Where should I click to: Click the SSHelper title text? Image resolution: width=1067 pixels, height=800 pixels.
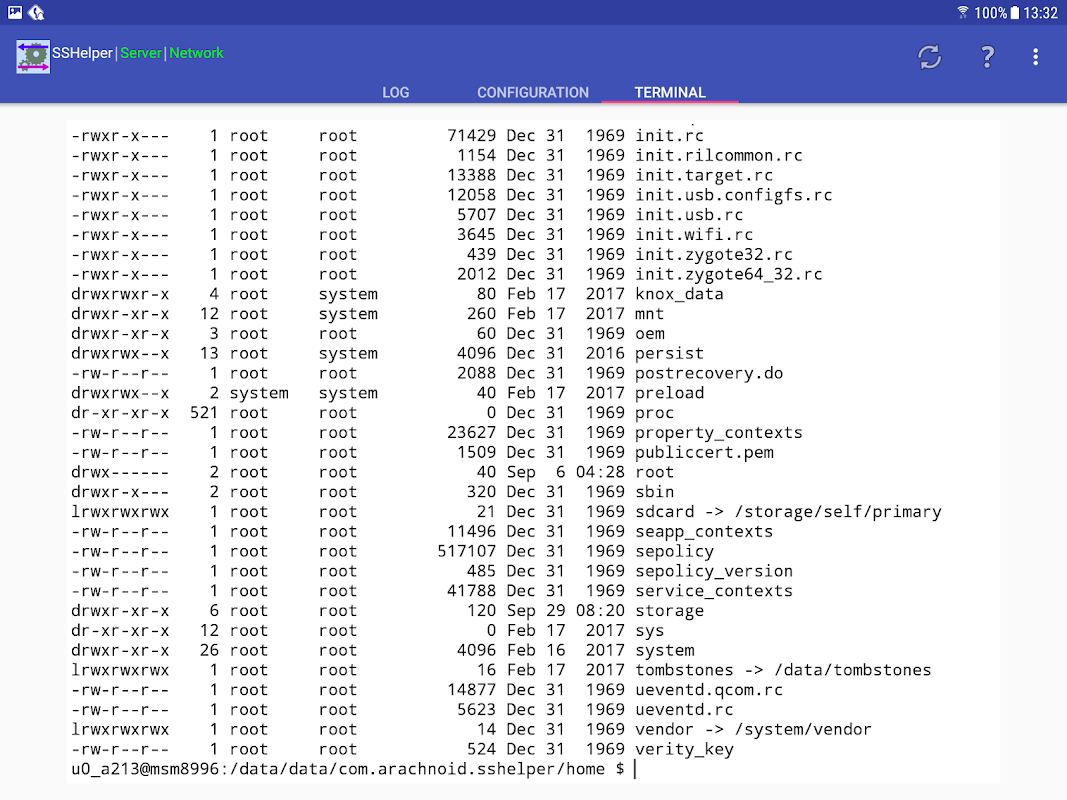(x=82, y=53)
